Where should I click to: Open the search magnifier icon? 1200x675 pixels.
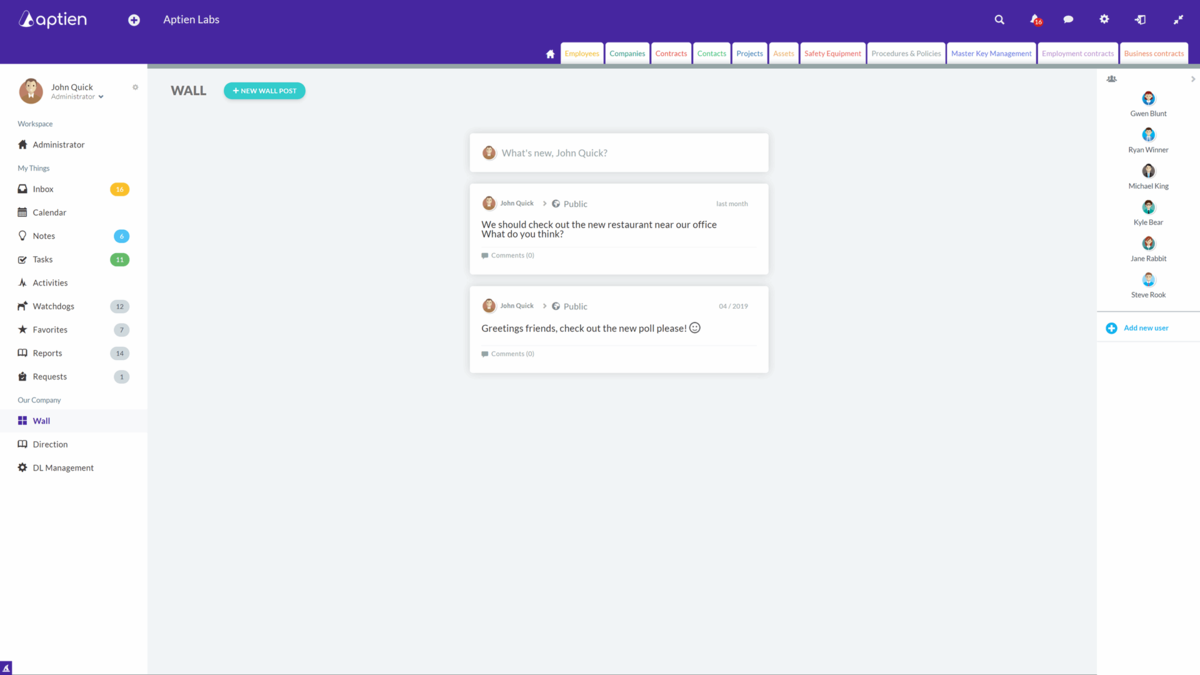(999, 19)
